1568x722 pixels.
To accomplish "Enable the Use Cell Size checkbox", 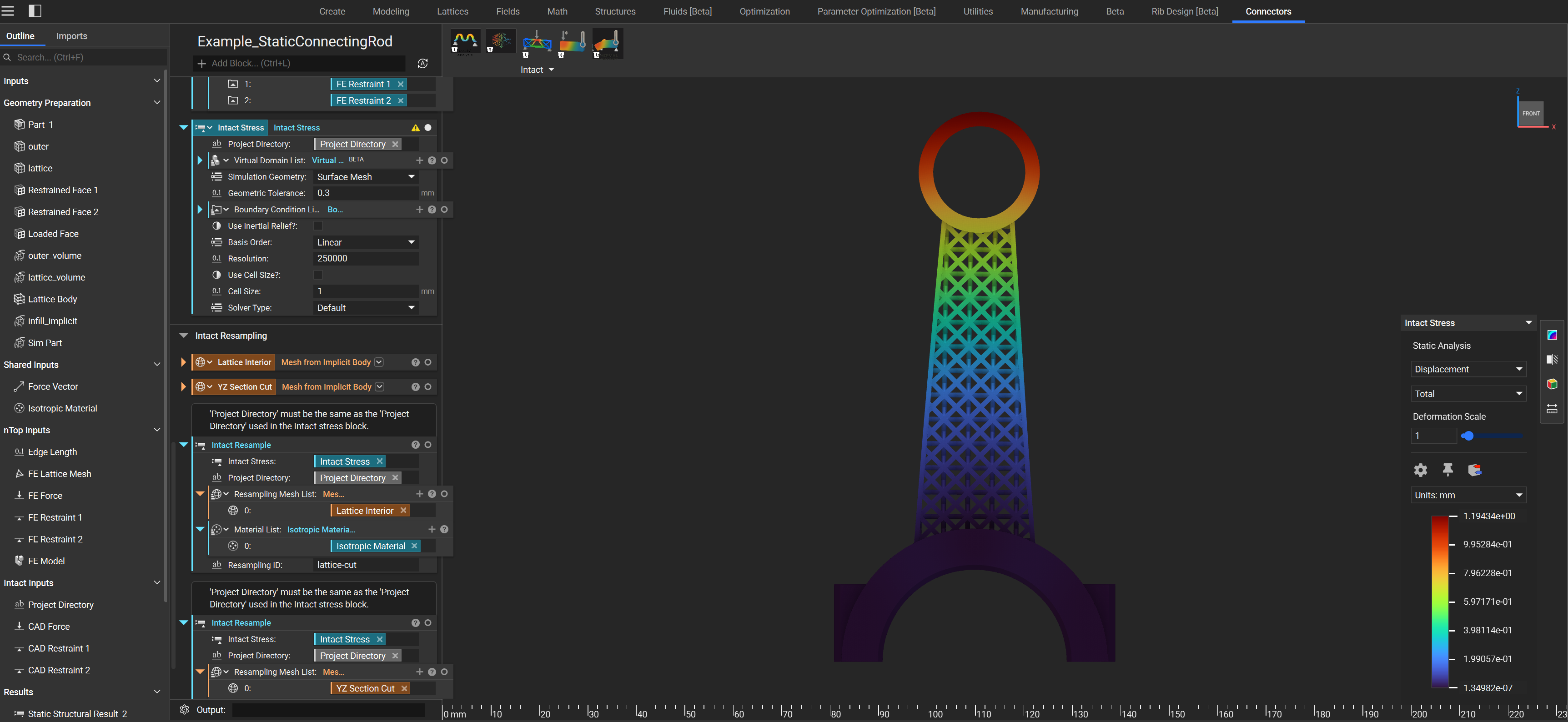I will [318, 275].
